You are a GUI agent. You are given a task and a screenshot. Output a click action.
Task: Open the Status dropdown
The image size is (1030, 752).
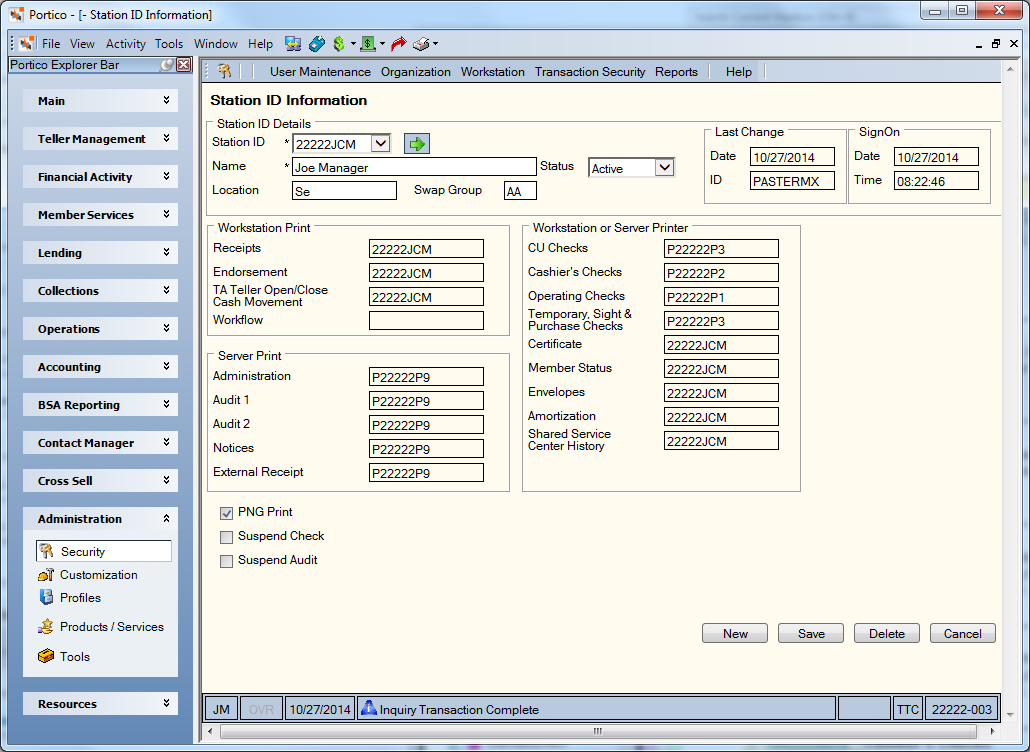point(664,167)
